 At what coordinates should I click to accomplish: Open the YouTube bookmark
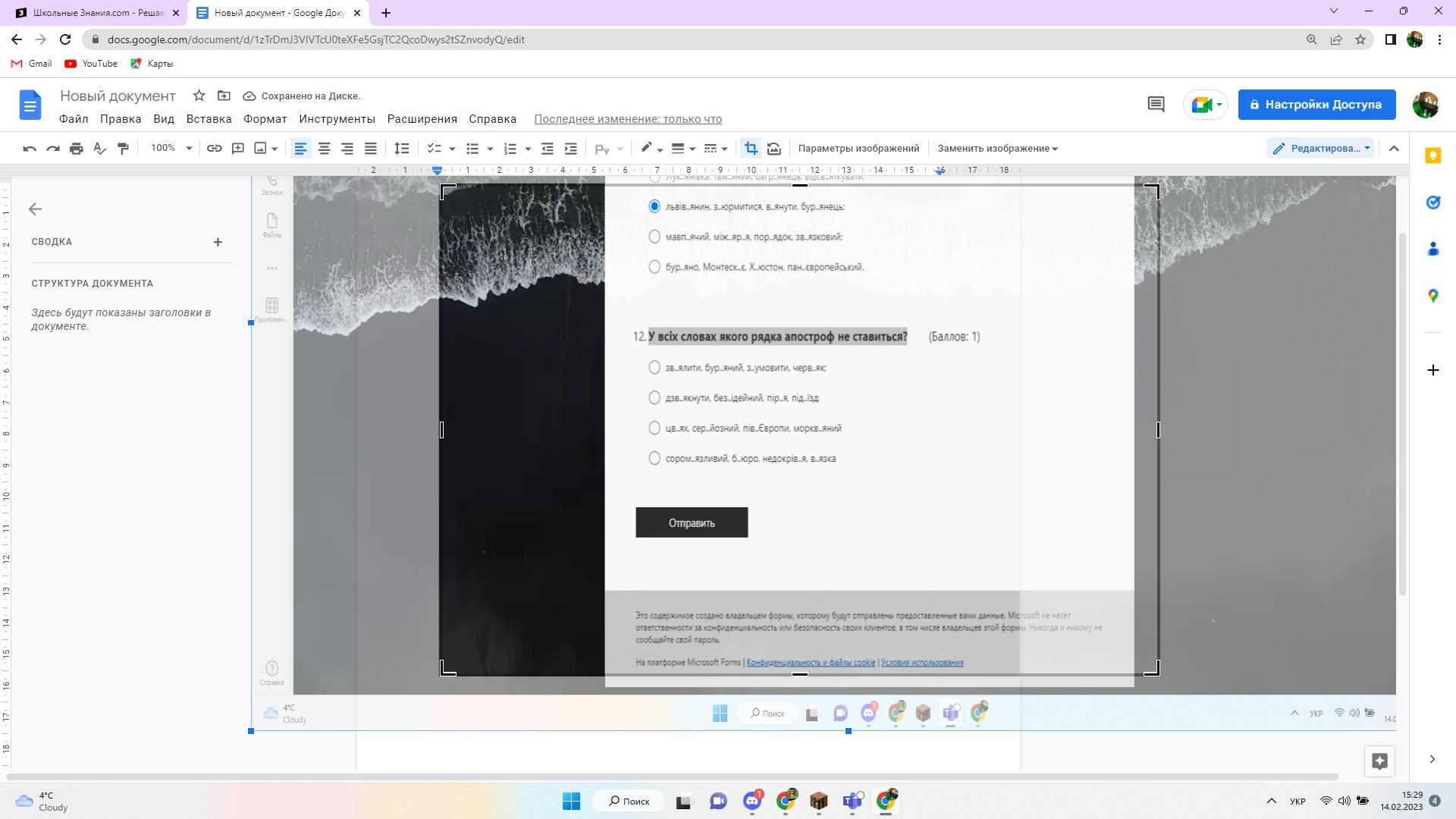click(x=91, y=64)
